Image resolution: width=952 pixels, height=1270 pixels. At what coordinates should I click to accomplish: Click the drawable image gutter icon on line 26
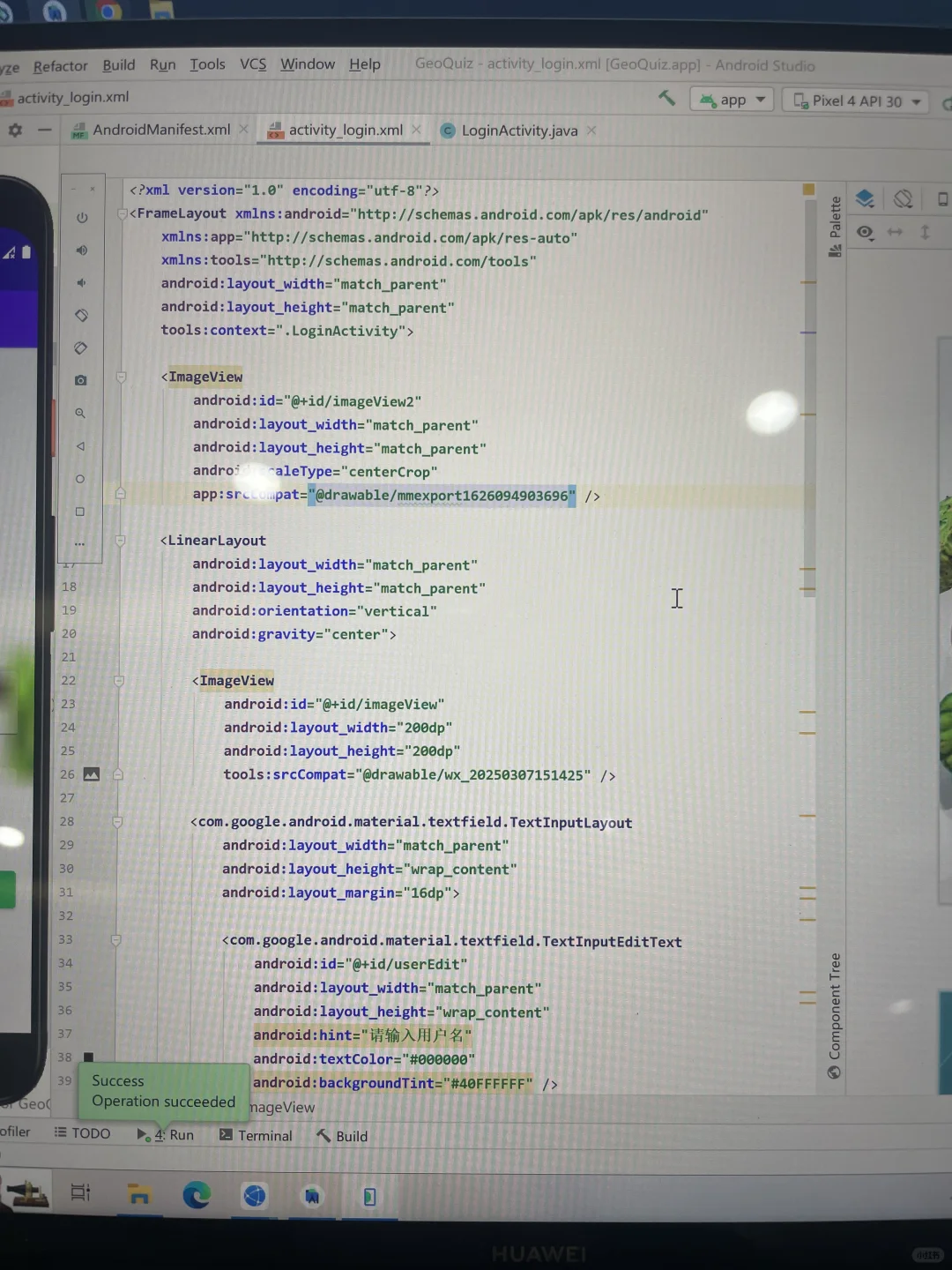(92, 774)
